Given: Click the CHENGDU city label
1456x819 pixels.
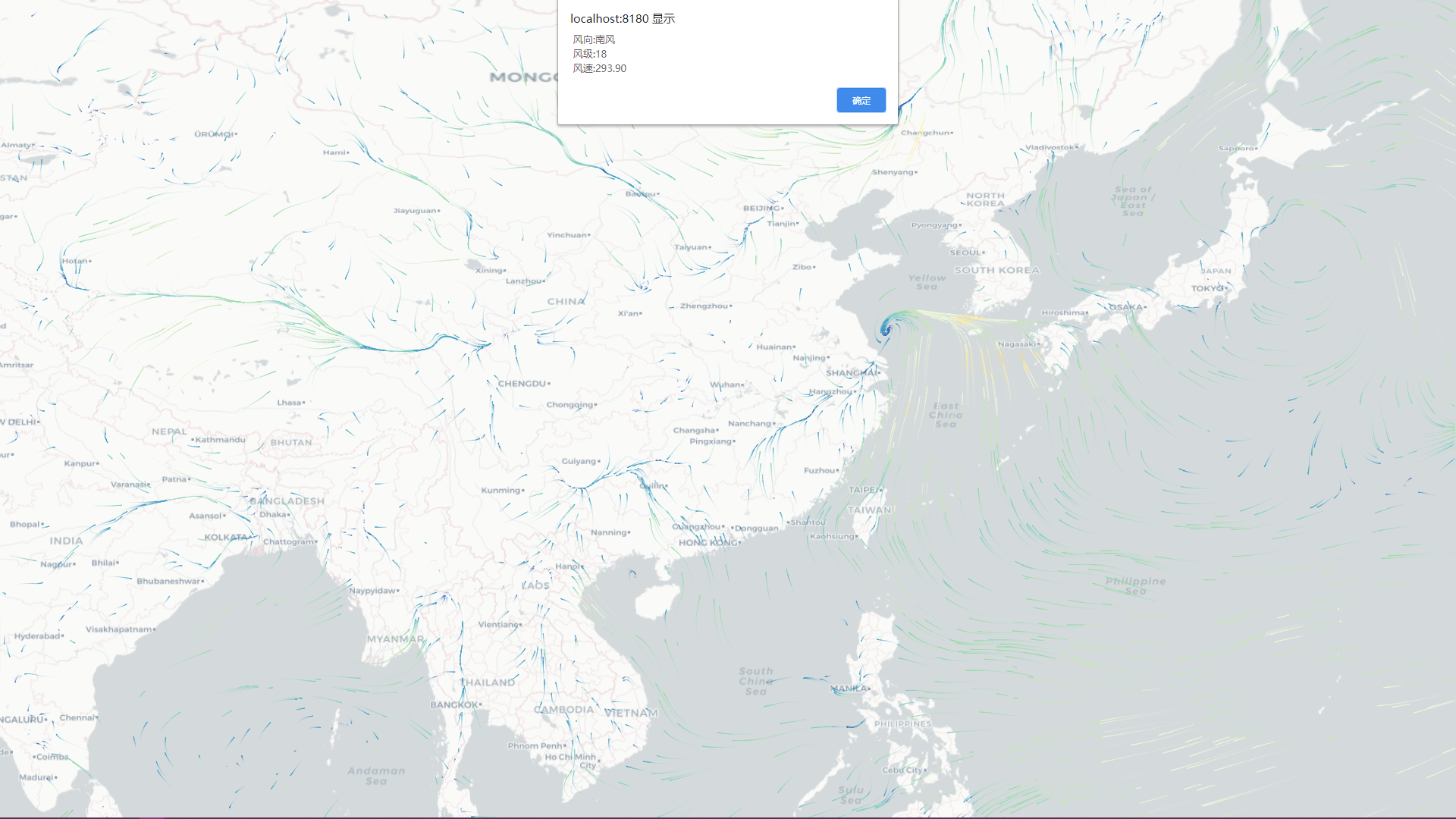Looking at the screenshot, I should (x=523, y=384).
